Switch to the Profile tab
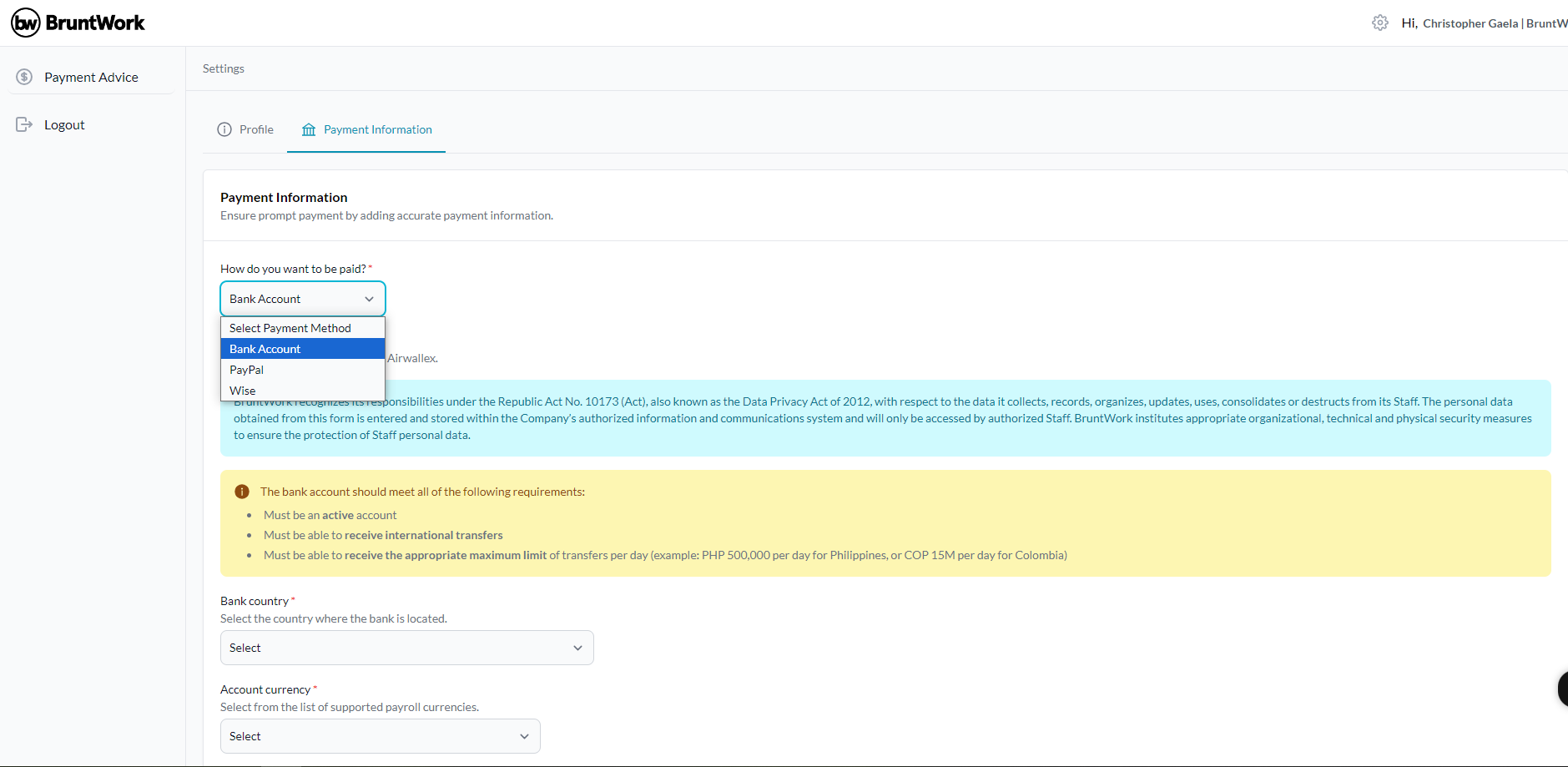The image size is (1568, 767). pos(245,129)
